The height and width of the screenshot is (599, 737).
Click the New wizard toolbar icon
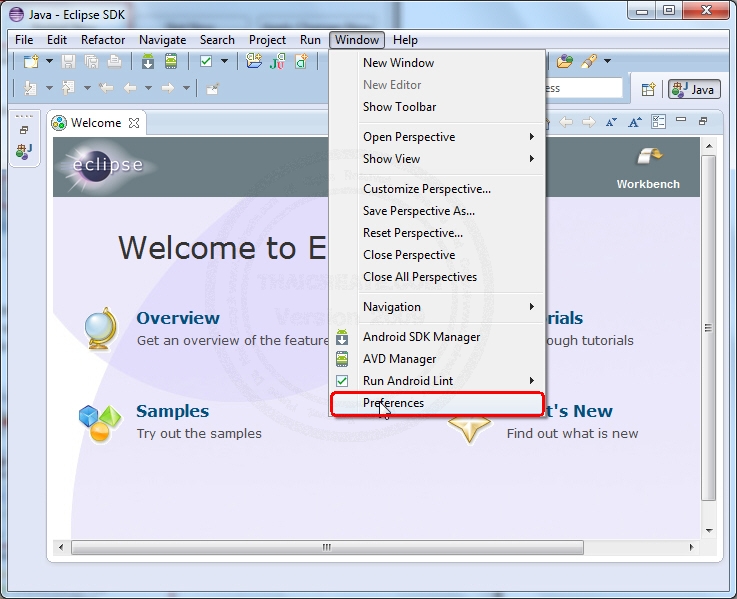[31, 61]
